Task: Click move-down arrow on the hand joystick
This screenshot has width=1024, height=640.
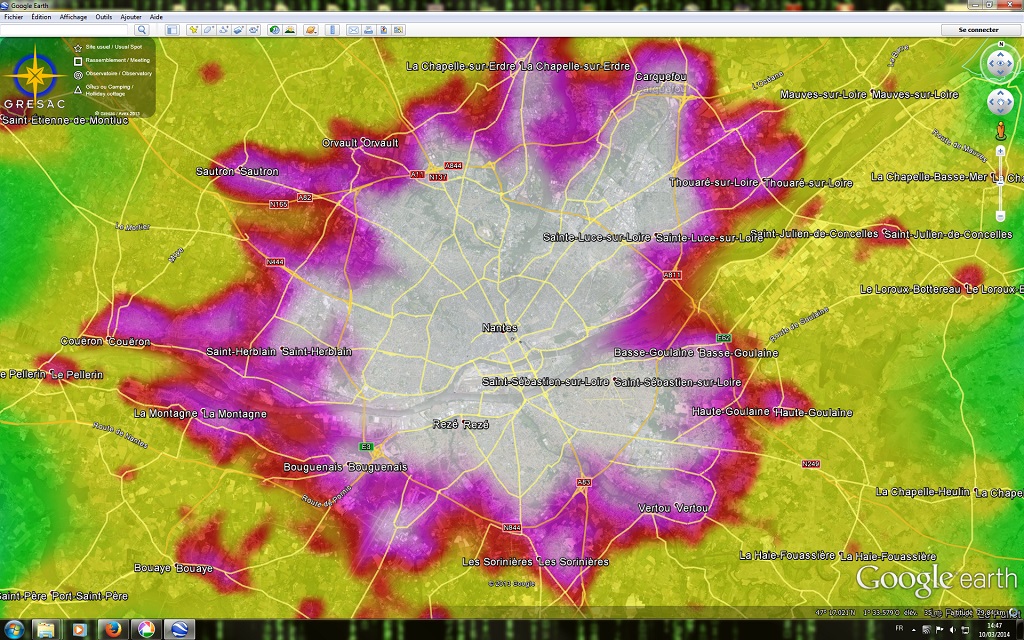Action: tap(1000, 111)
